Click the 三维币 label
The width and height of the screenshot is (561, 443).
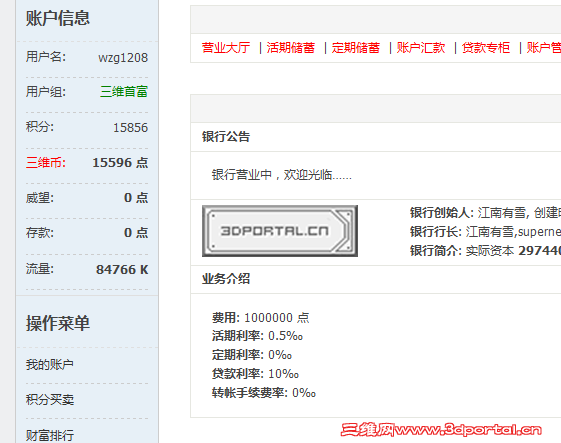46,163
